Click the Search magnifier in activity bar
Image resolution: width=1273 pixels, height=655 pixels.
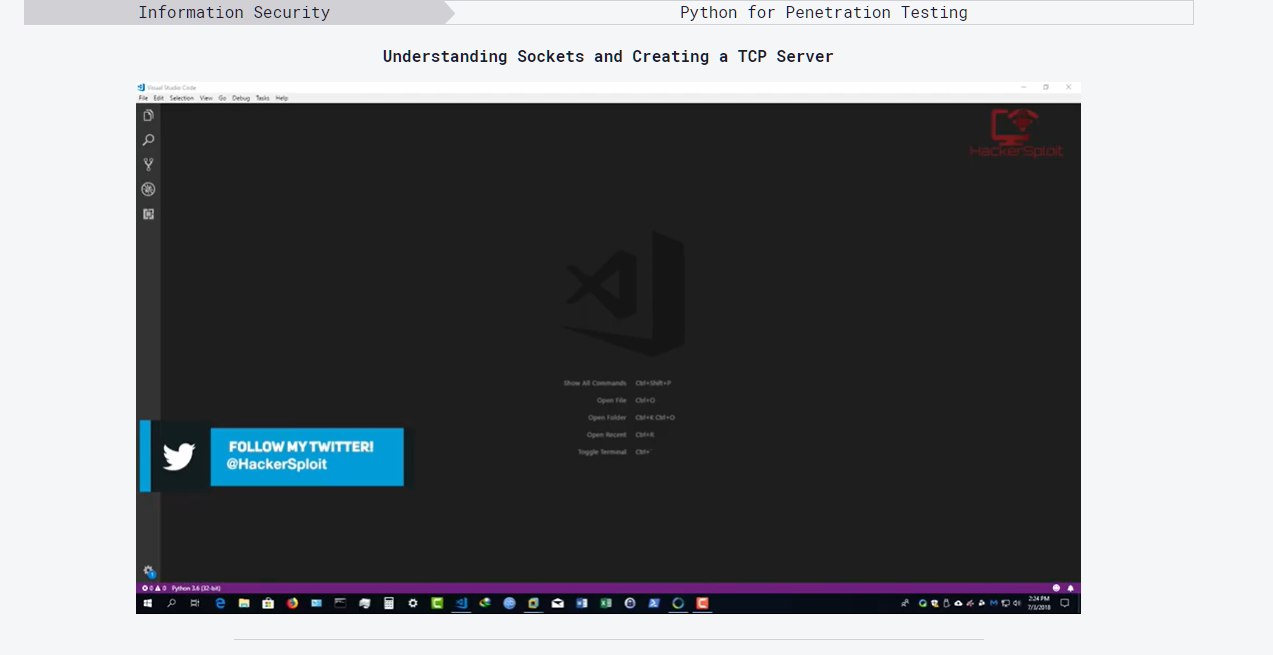(148, 140)
